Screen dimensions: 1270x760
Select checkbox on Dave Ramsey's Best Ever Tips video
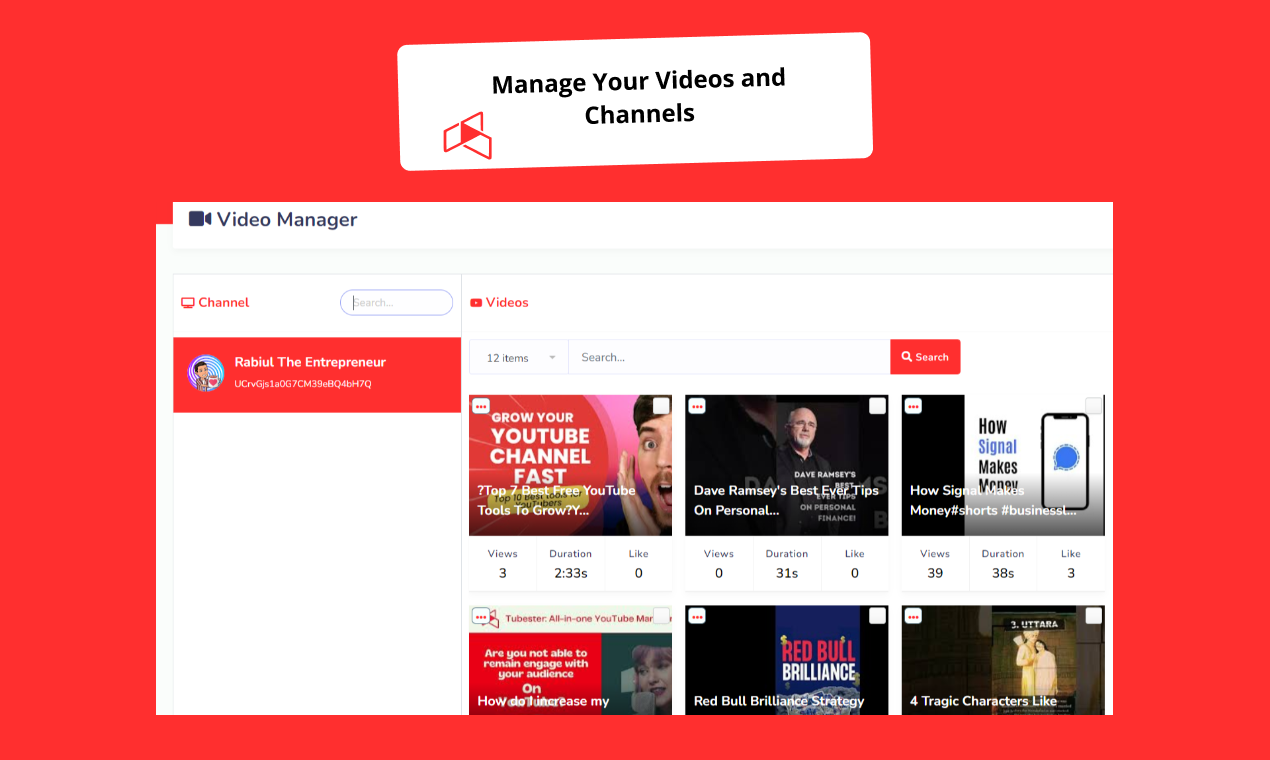coord(877,406)
